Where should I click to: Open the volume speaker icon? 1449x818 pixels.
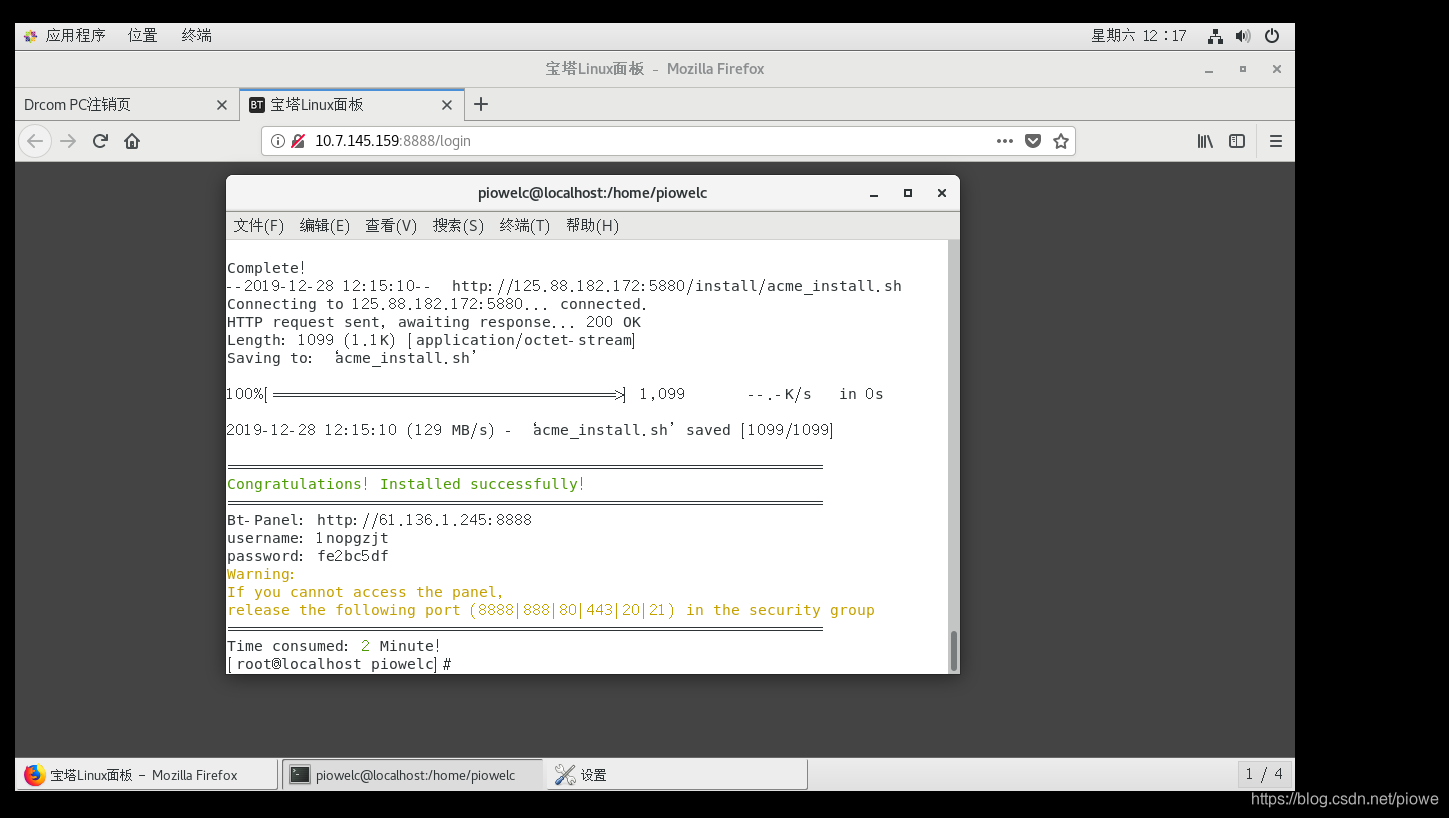point(1243,36)
